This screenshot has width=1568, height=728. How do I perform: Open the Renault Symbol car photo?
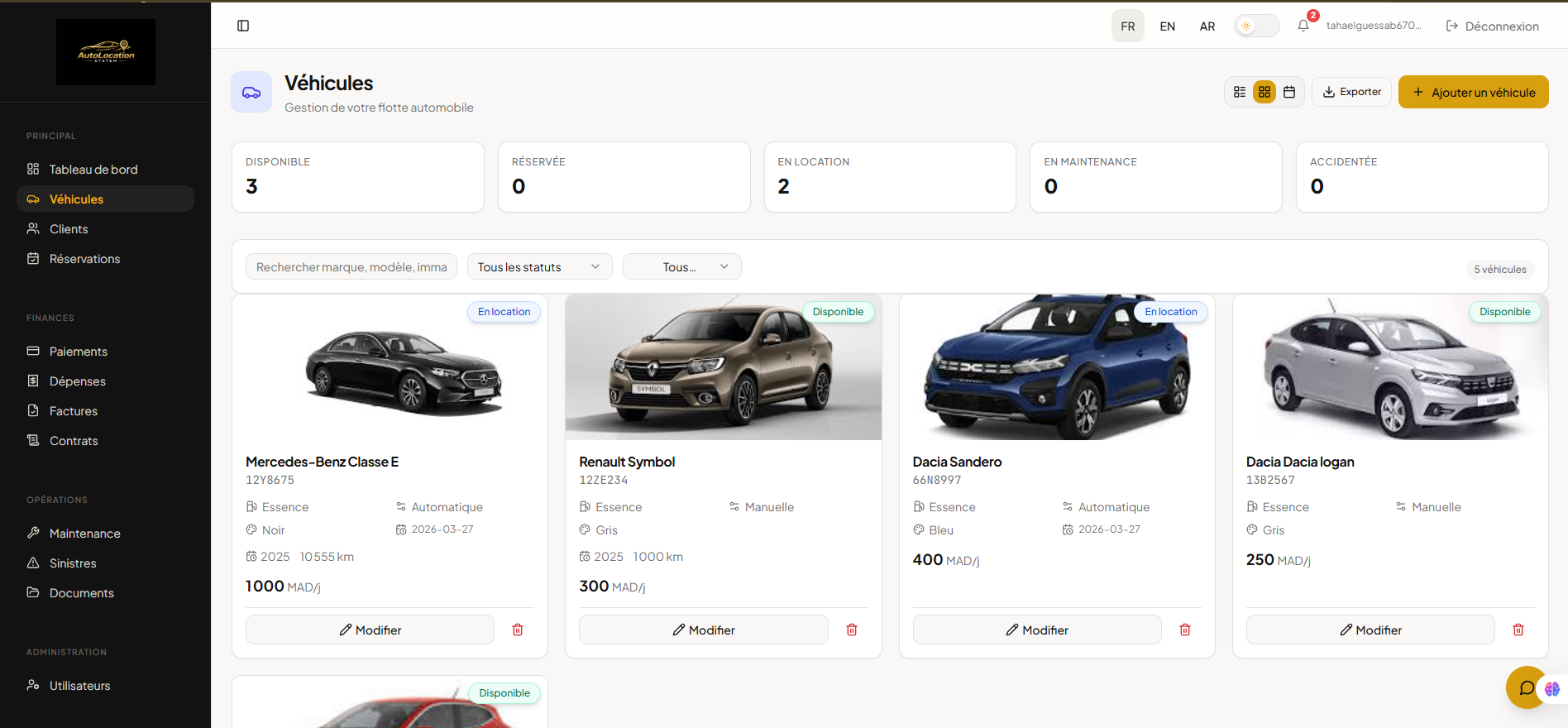pos(723,367)
